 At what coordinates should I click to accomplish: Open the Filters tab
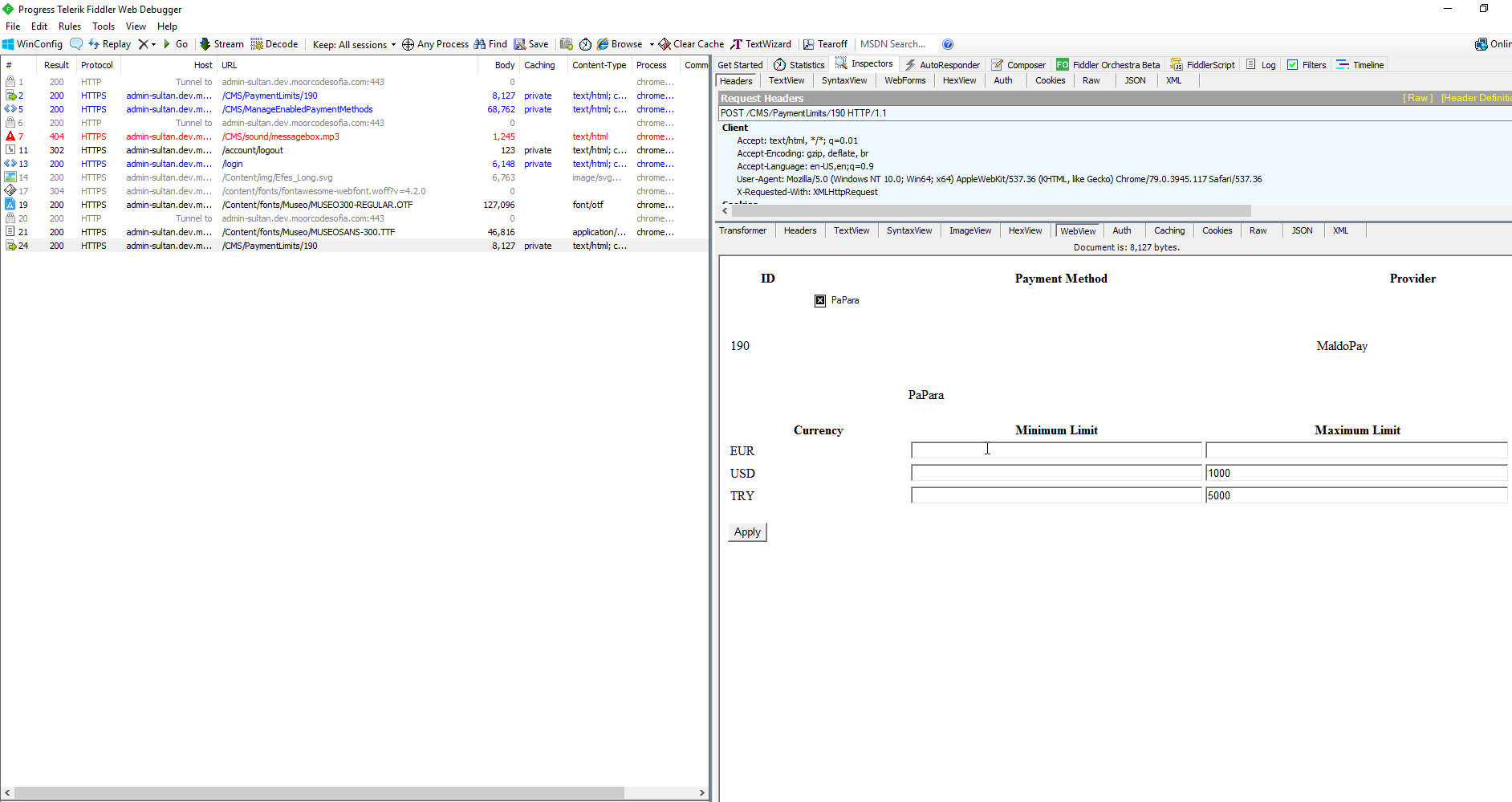click(1307, 65)
